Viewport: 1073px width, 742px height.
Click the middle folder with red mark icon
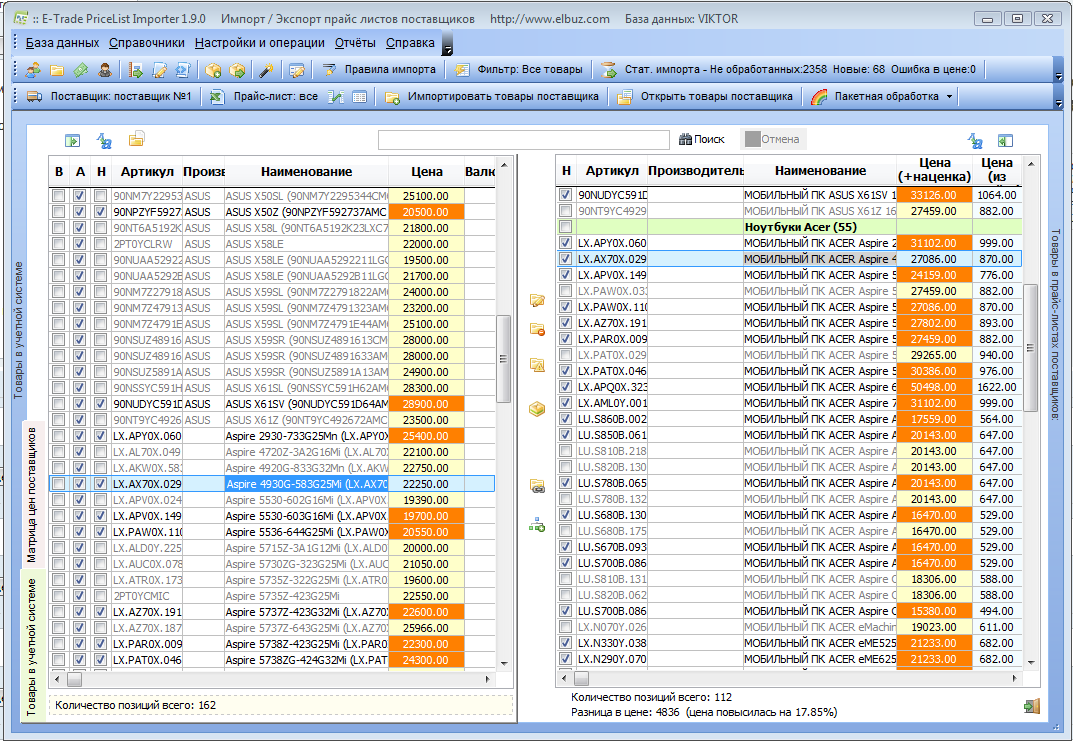coord(537,330)
